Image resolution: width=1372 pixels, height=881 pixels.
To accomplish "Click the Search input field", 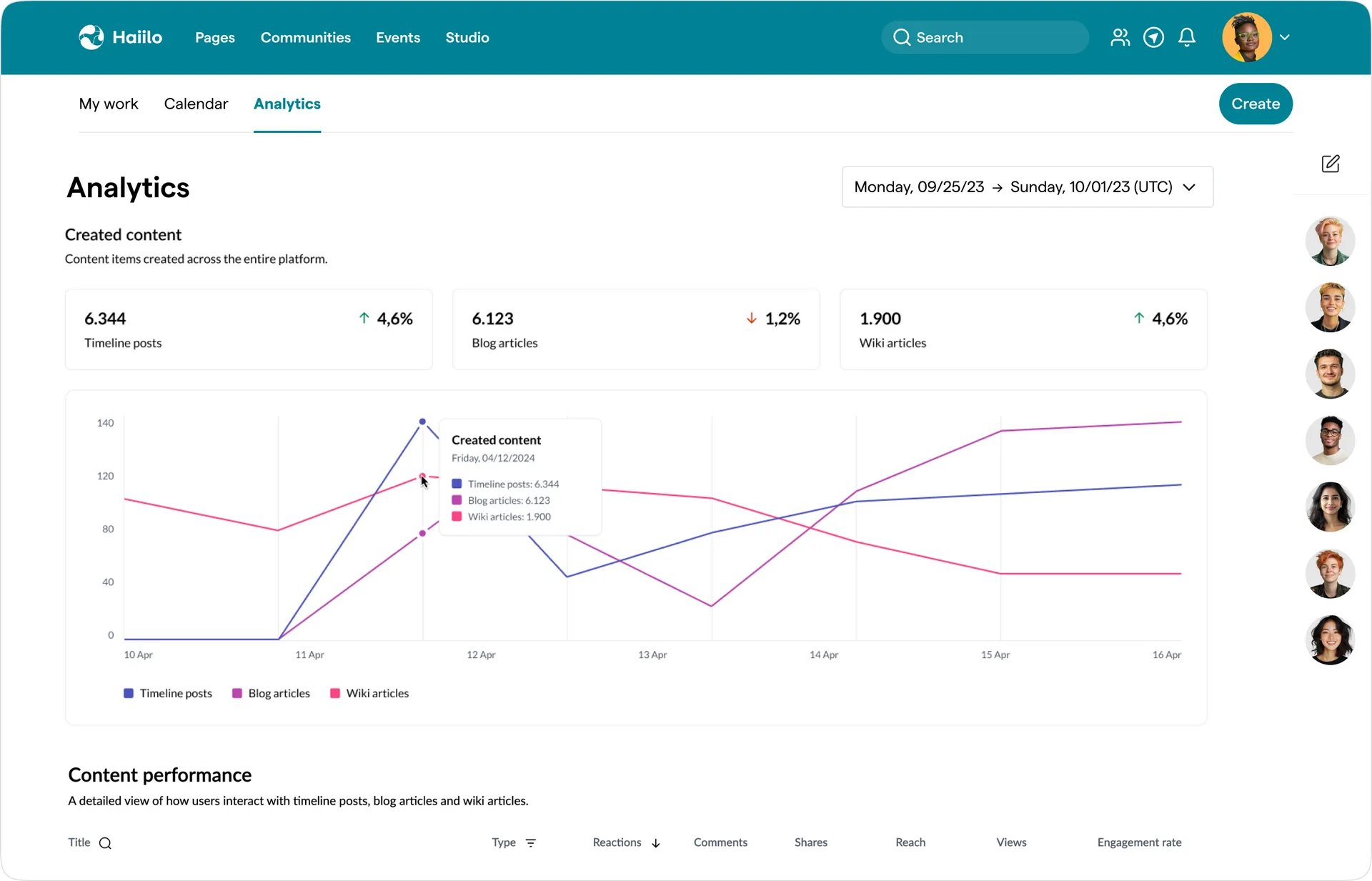I will pyautogui.click(x=985, y=37).
